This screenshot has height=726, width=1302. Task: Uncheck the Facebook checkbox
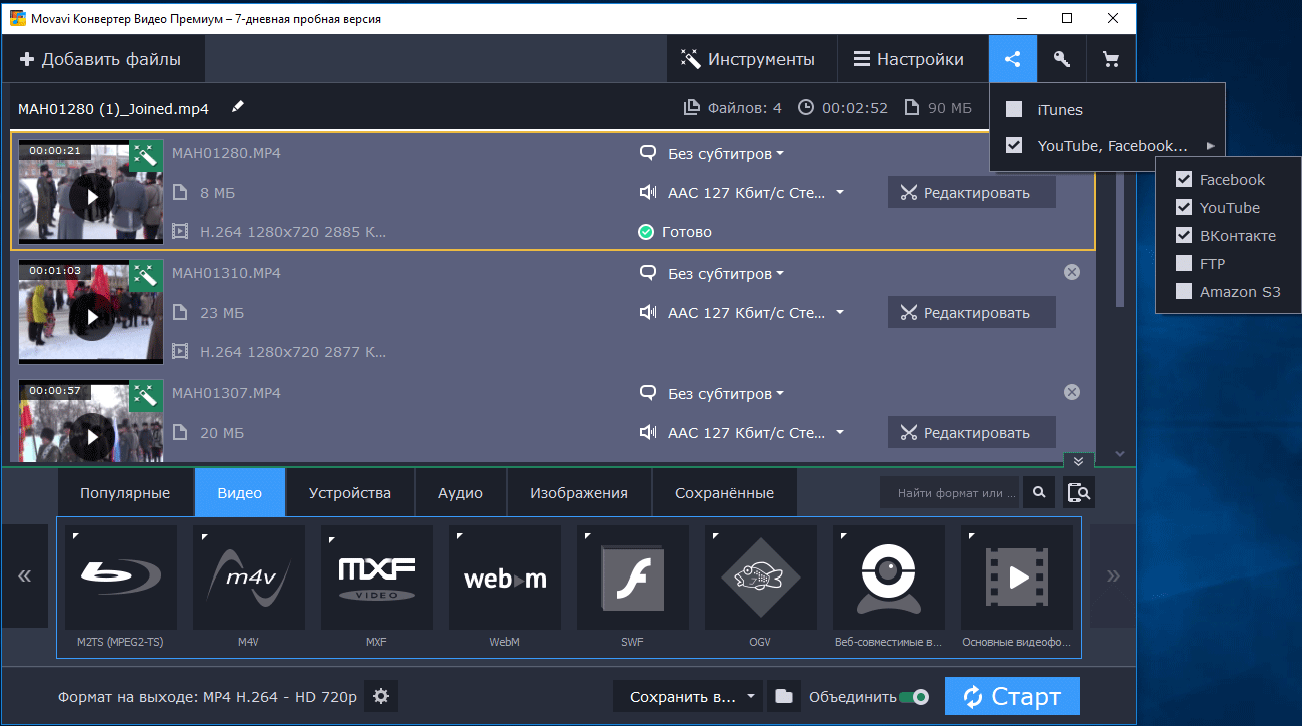[1184, 180]
